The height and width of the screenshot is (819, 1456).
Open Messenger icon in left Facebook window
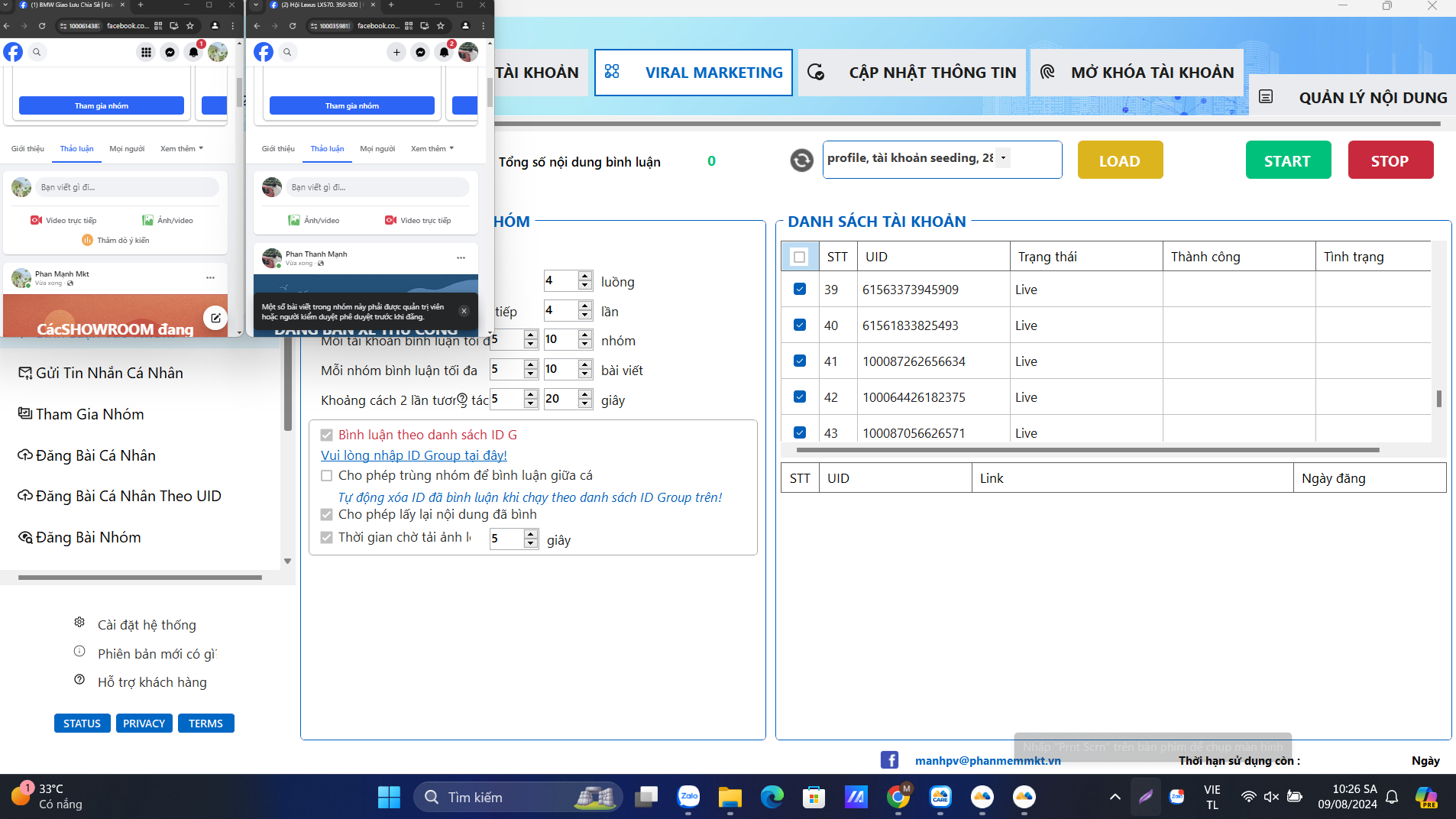170,52
